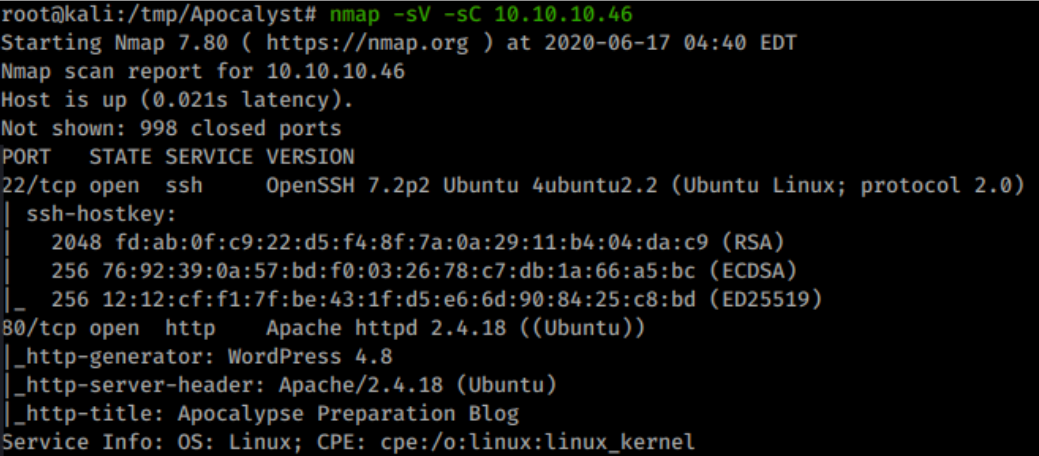Click the ssh-hostkey label
The height and width of the screenshot is (456, 1039).
coord(99,214)
